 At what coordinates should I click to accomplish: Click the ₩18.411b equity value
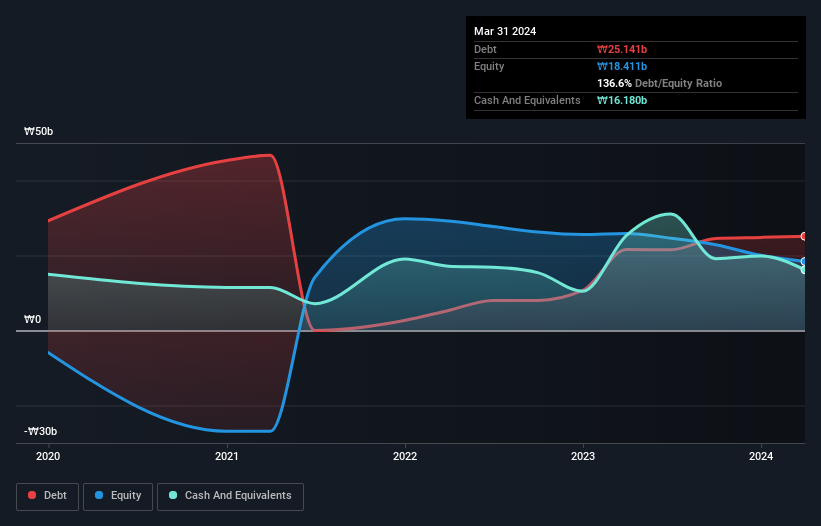(622, 66)
